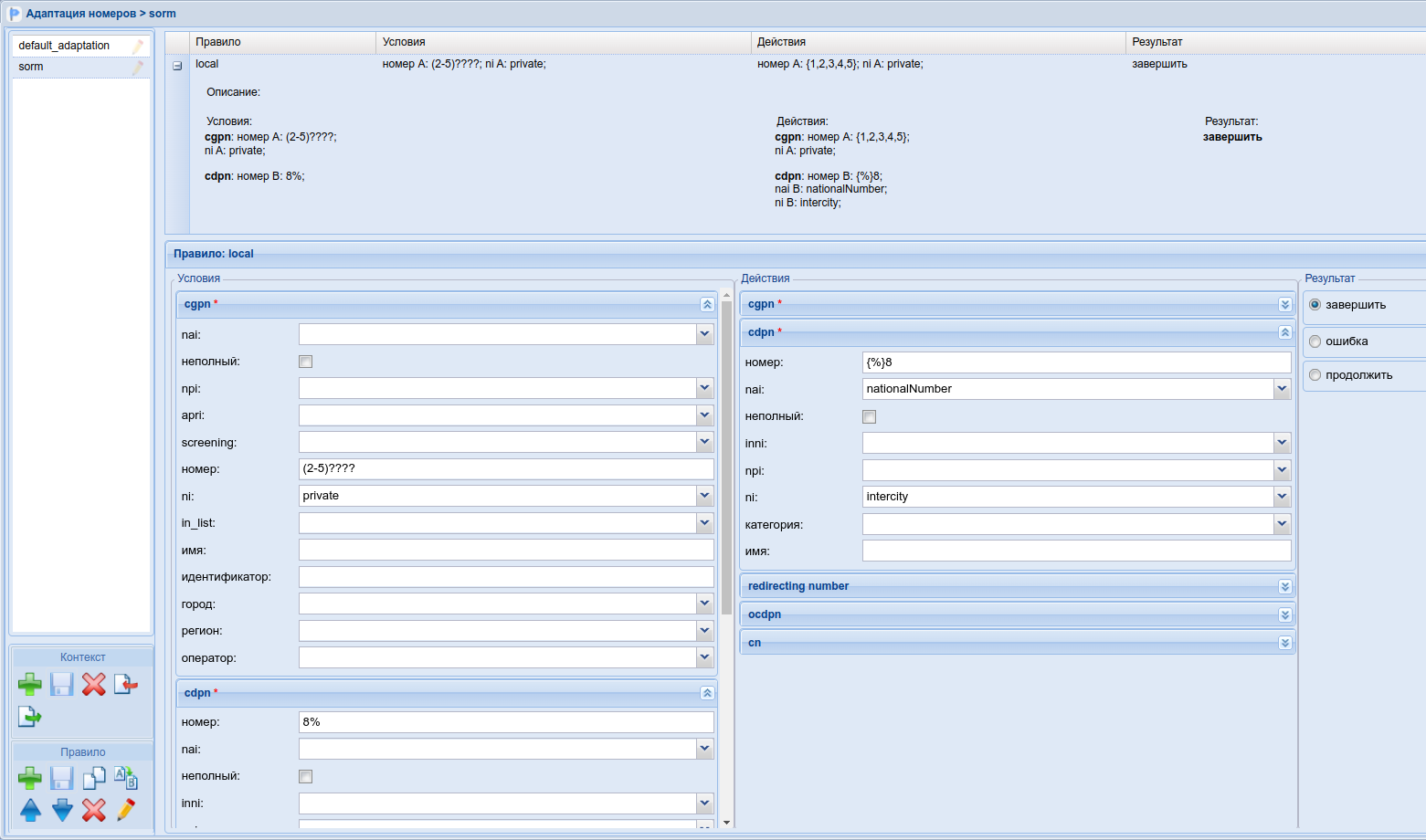Toggle 'неполный' checkbox in cgpn conditions
The width and height of the screenshot is (1426, 840).
pos(306,362)
